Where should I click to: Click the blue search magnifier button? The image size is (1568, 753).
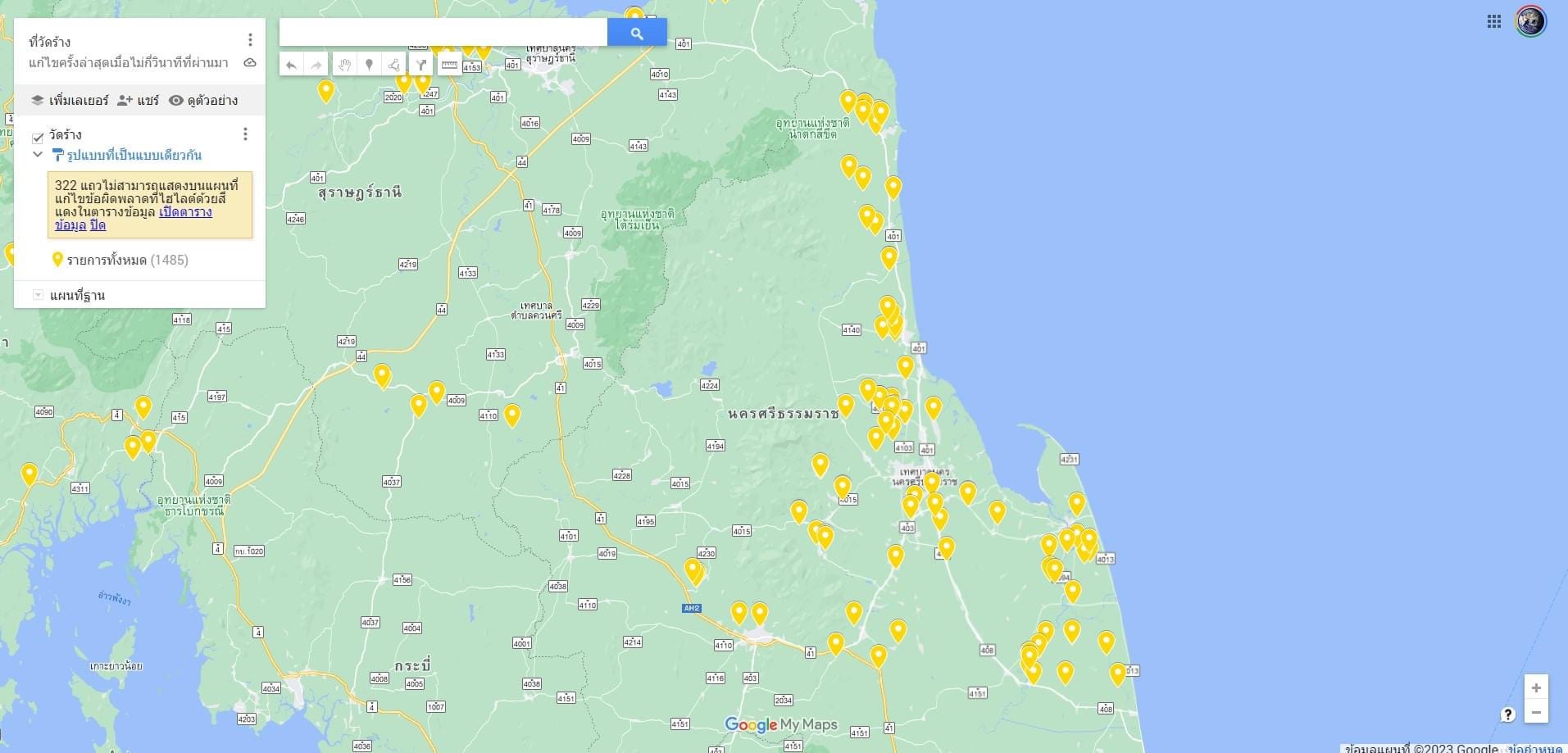[636, 33]
